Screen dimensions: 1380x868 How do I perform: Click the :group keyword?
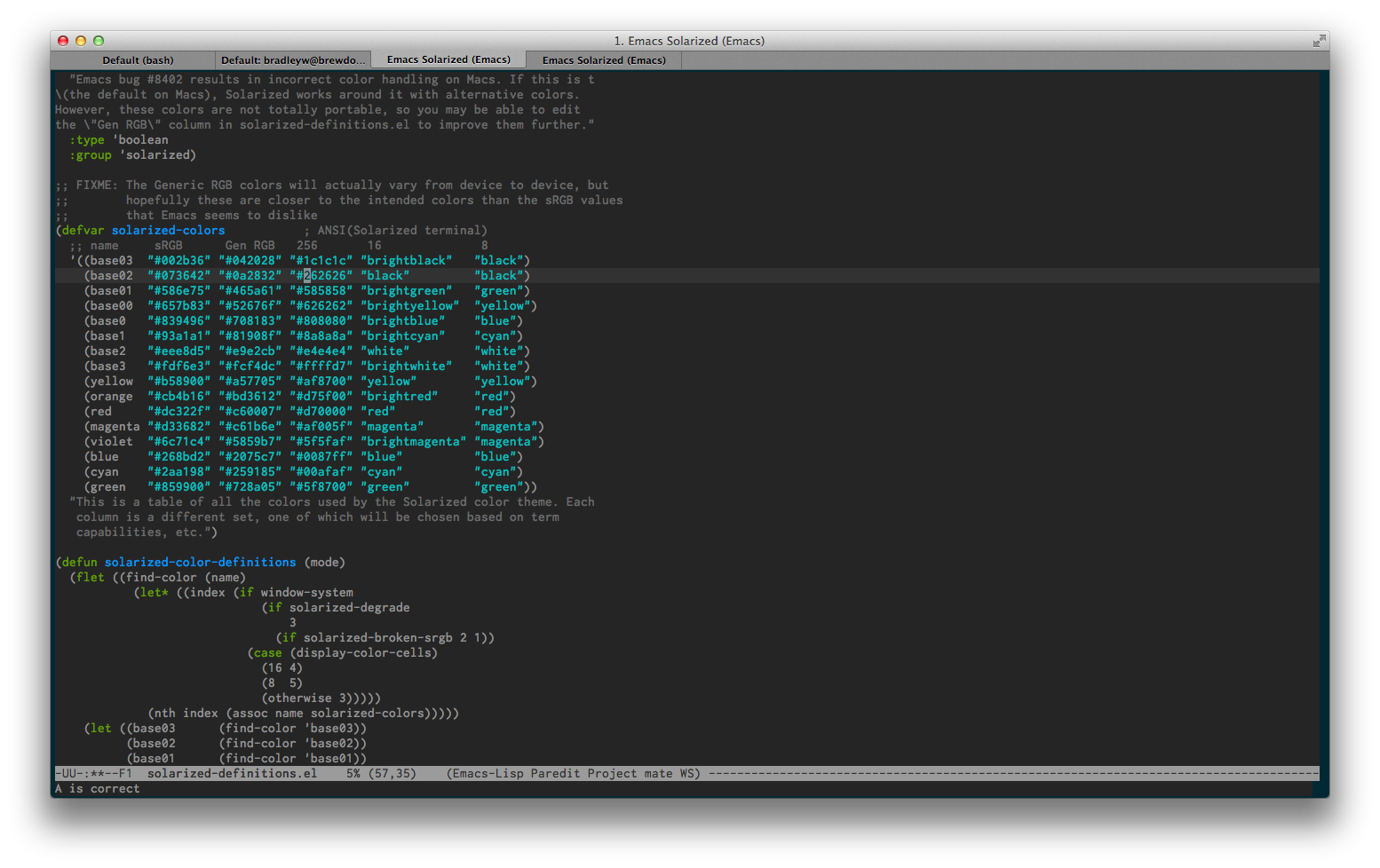tap(91, 155)
